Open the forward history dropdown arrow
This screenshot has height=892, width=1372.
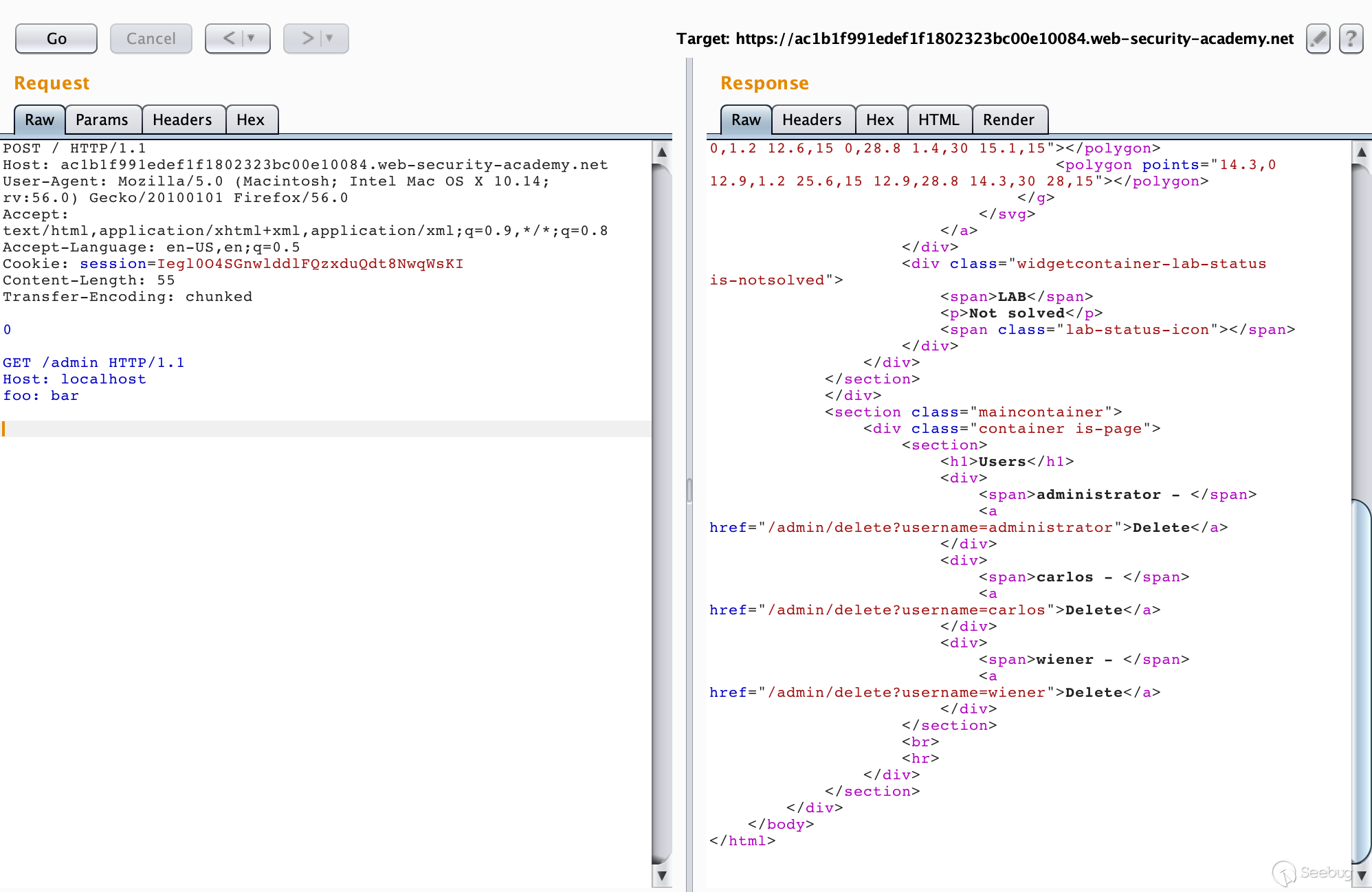(330, 38)
